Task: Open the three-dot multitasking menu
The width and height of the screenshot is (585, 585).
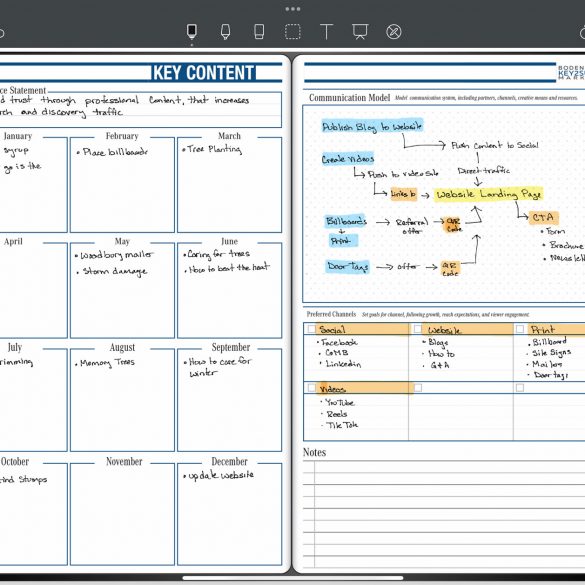Action: (x=292, y=9)
